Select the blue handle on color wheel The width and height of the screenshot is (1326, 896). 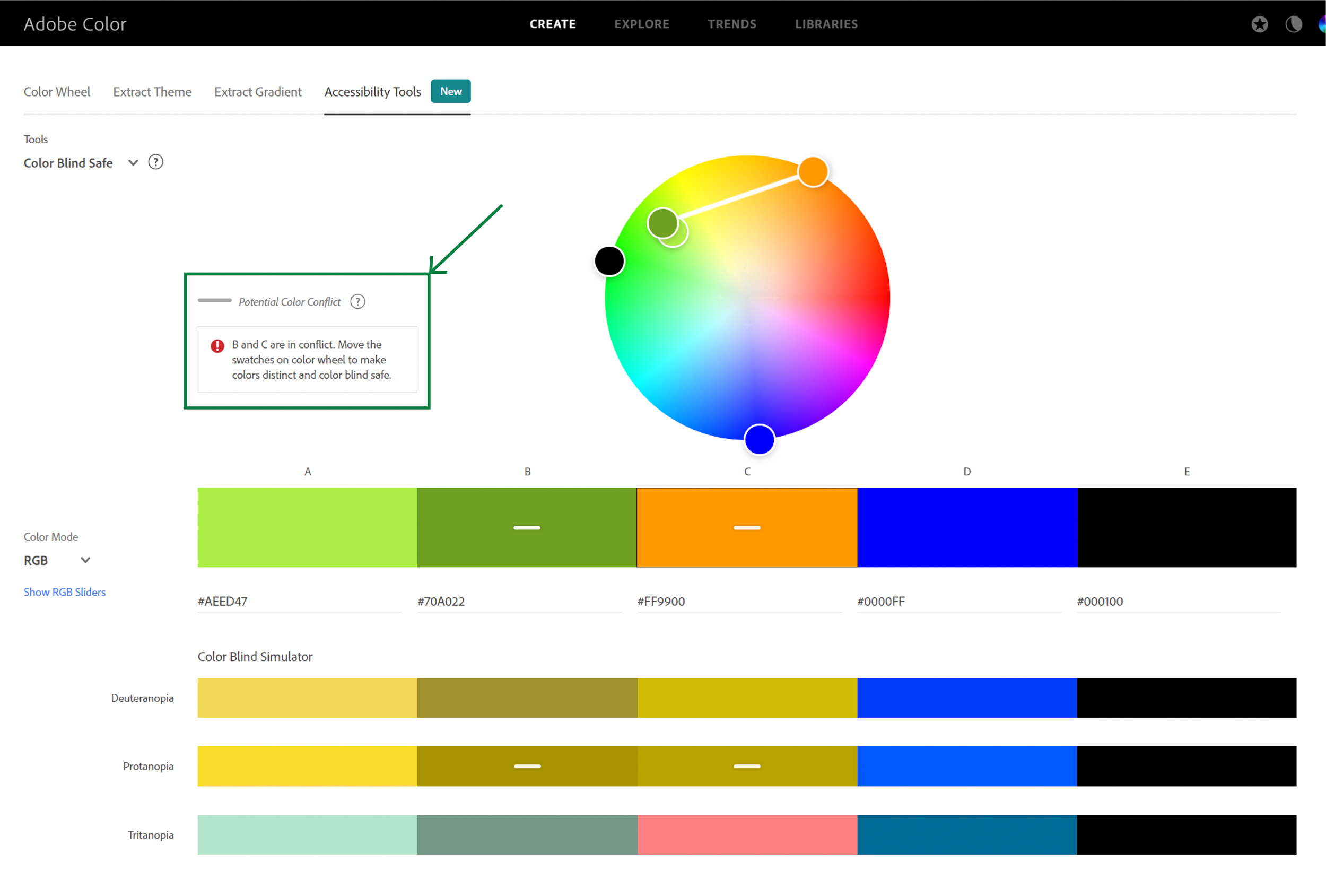759,440
